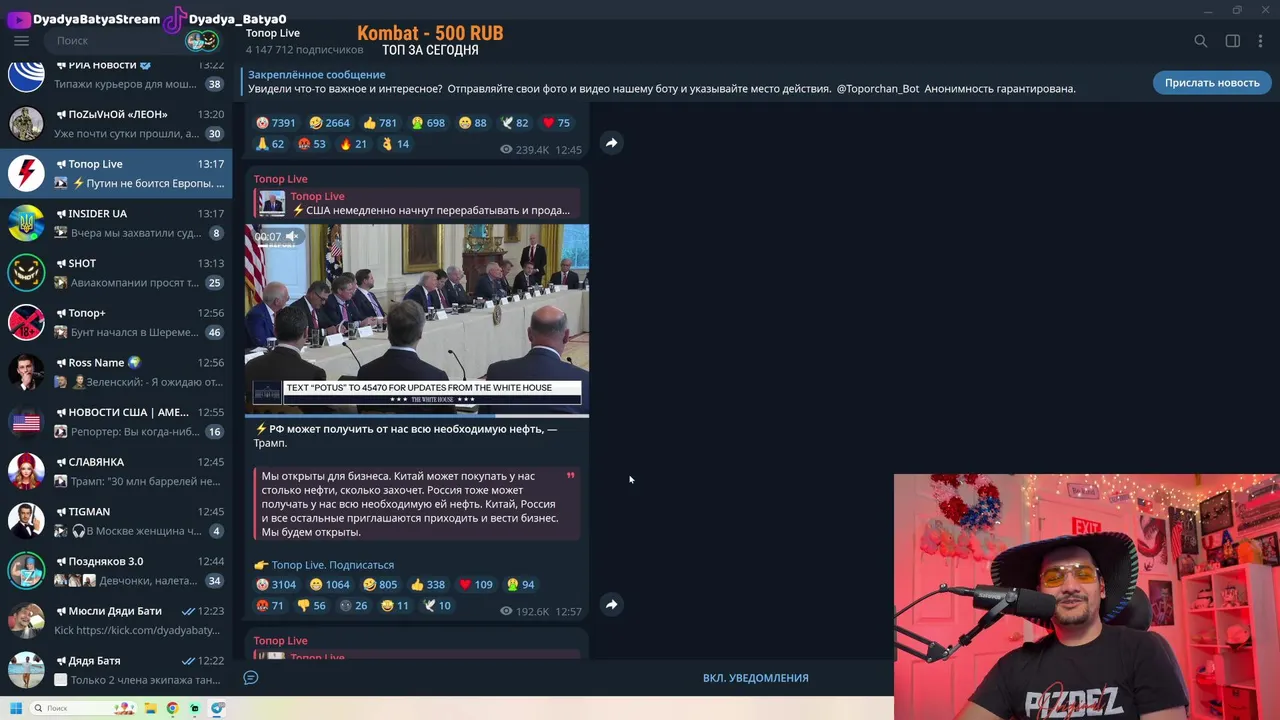Open the Windows Start menu
The width and height of the screenshot is (1280, 720).
click(15, 708)
